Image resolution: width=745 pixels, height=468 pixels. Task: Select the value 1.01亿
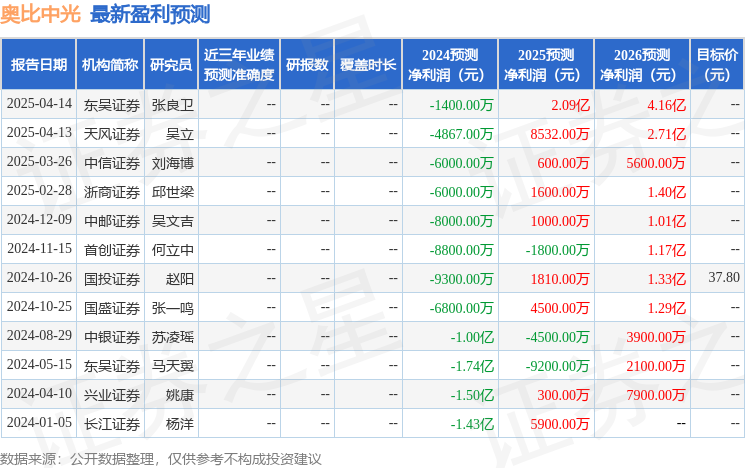[x=666, y=221]
